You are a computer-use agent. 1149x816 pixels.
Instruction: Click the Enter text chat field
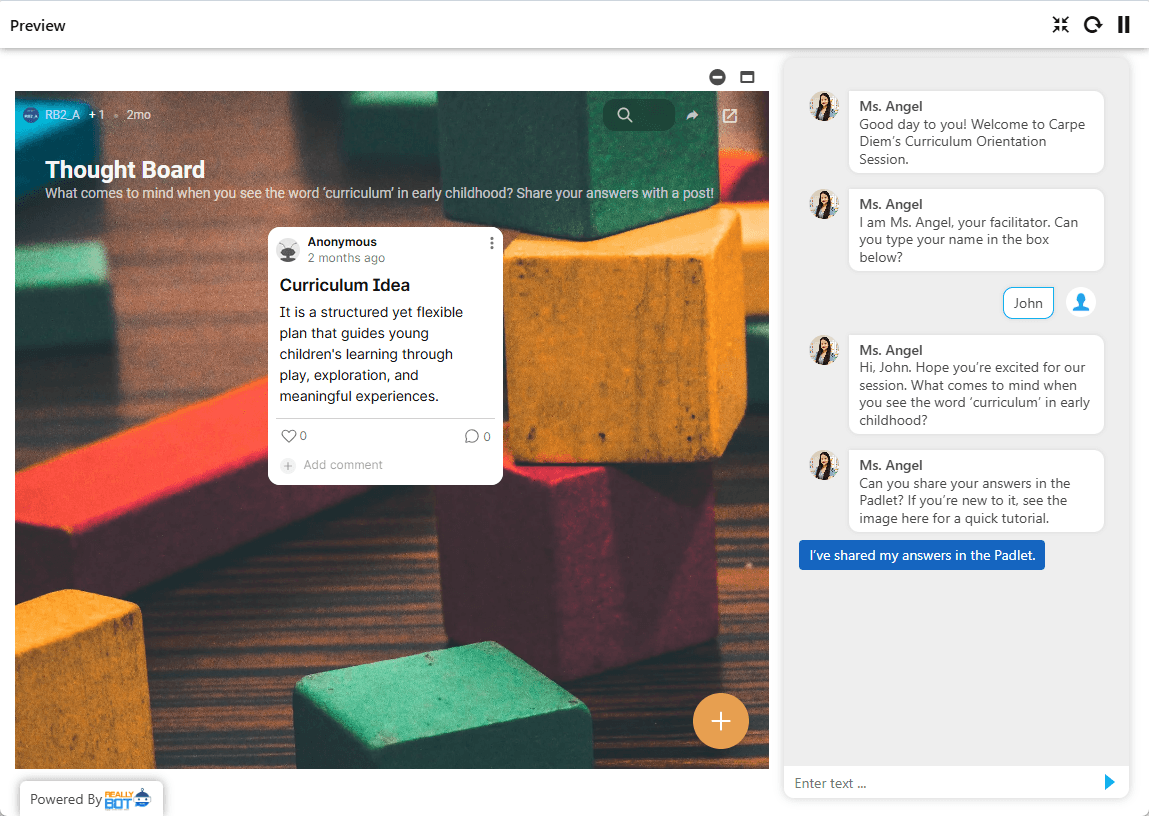click(x=940, y=783)
